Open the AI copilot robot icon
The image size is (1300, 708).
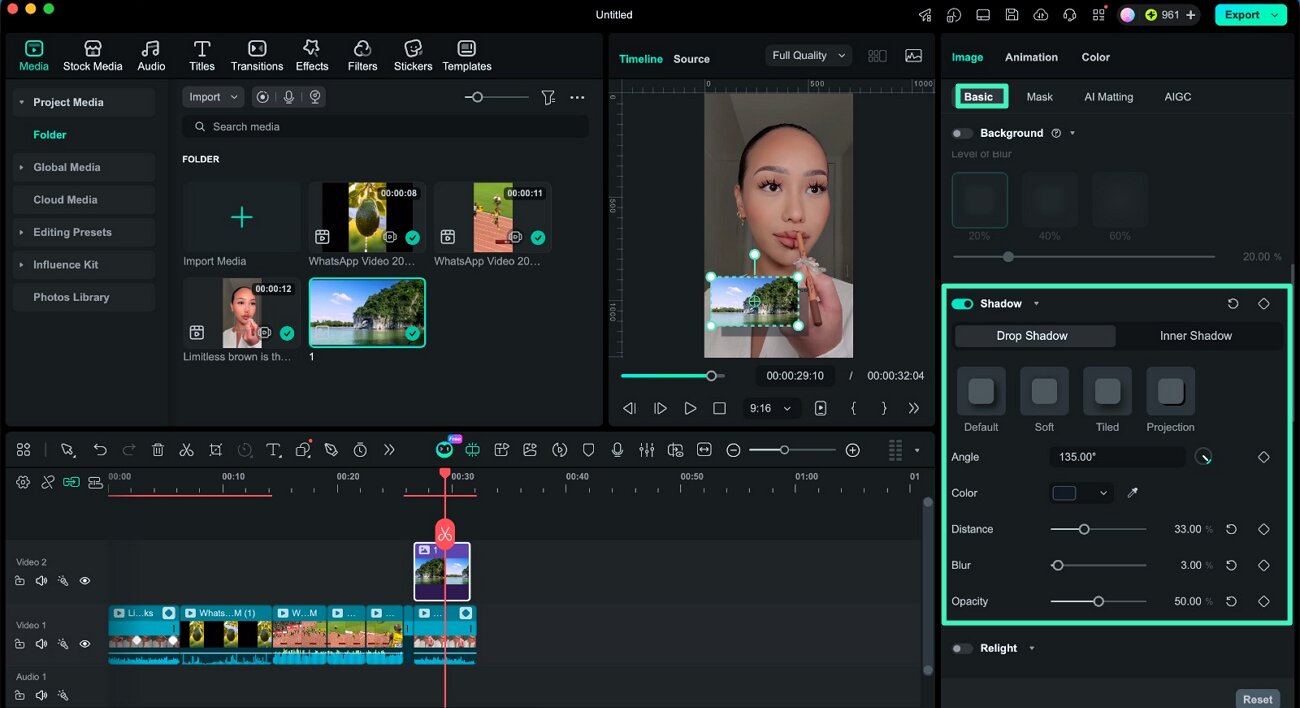click(x=444, y=450)
